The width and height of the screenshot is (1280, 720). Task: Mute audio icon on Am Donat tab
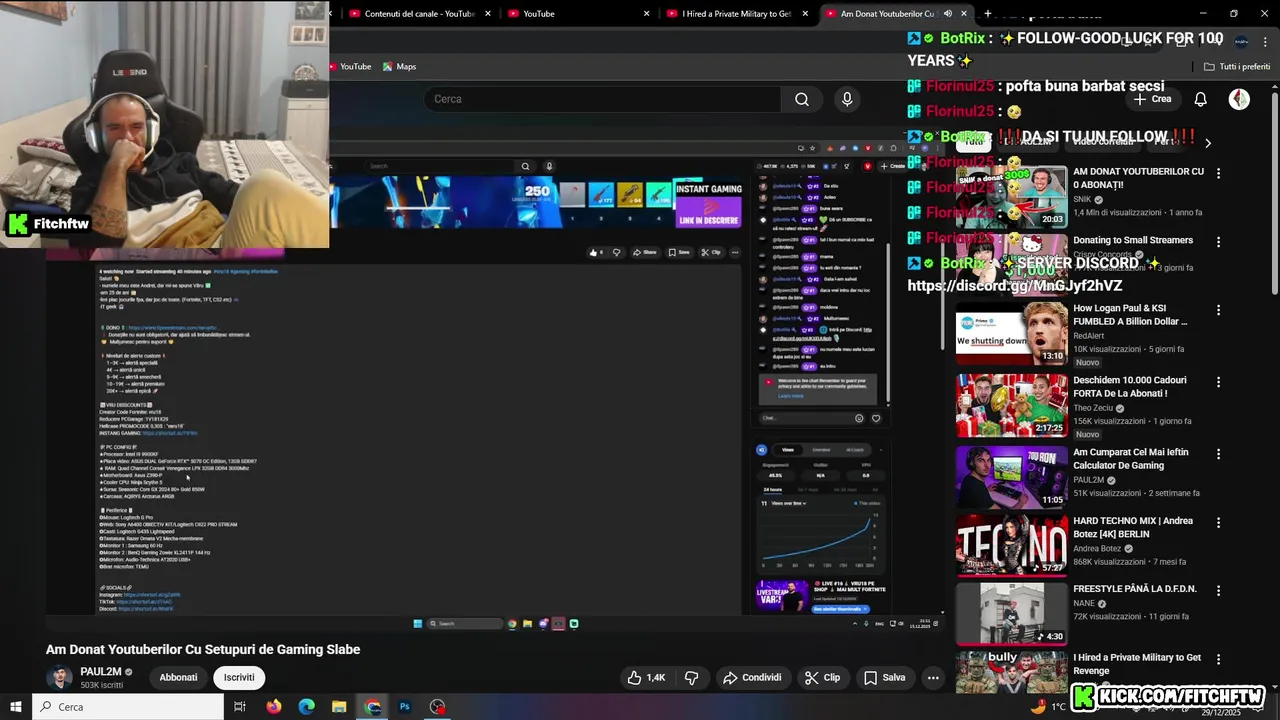click(x=947, y=14)
